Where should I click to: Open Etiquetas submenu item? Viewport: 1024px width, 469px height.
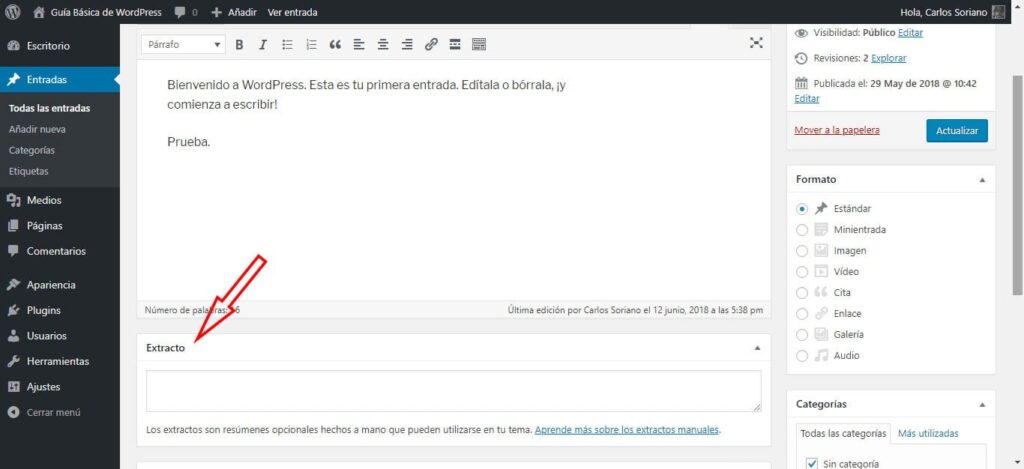(x=29, y=171)
